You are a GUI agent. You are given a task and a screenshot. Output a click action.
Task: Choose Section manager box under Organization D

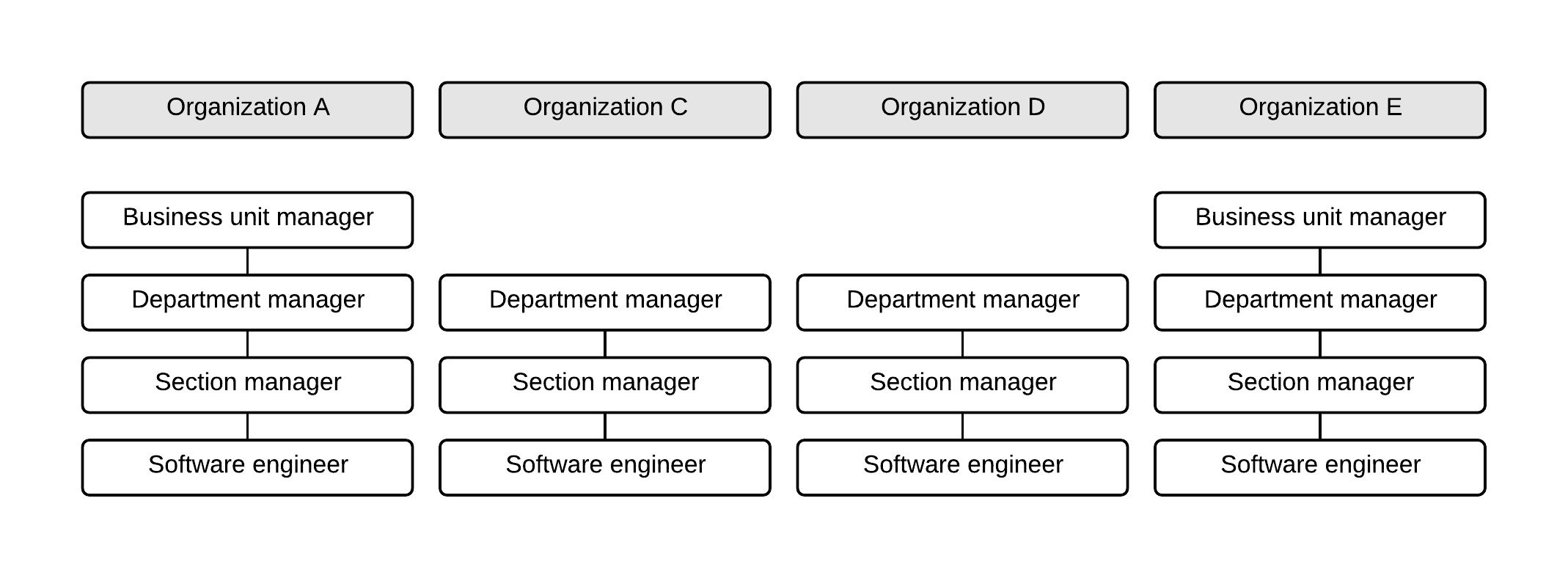click(x=962, y=384)
